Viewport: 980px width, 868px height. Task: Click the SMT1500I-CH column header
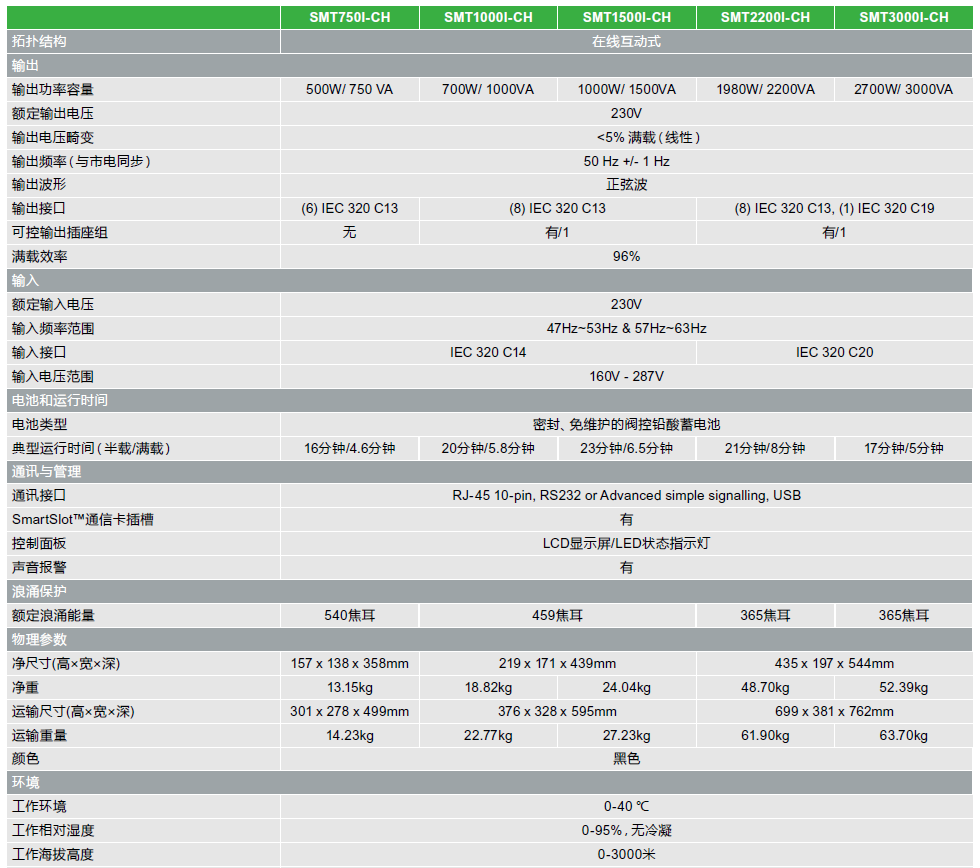pos(627,17)
